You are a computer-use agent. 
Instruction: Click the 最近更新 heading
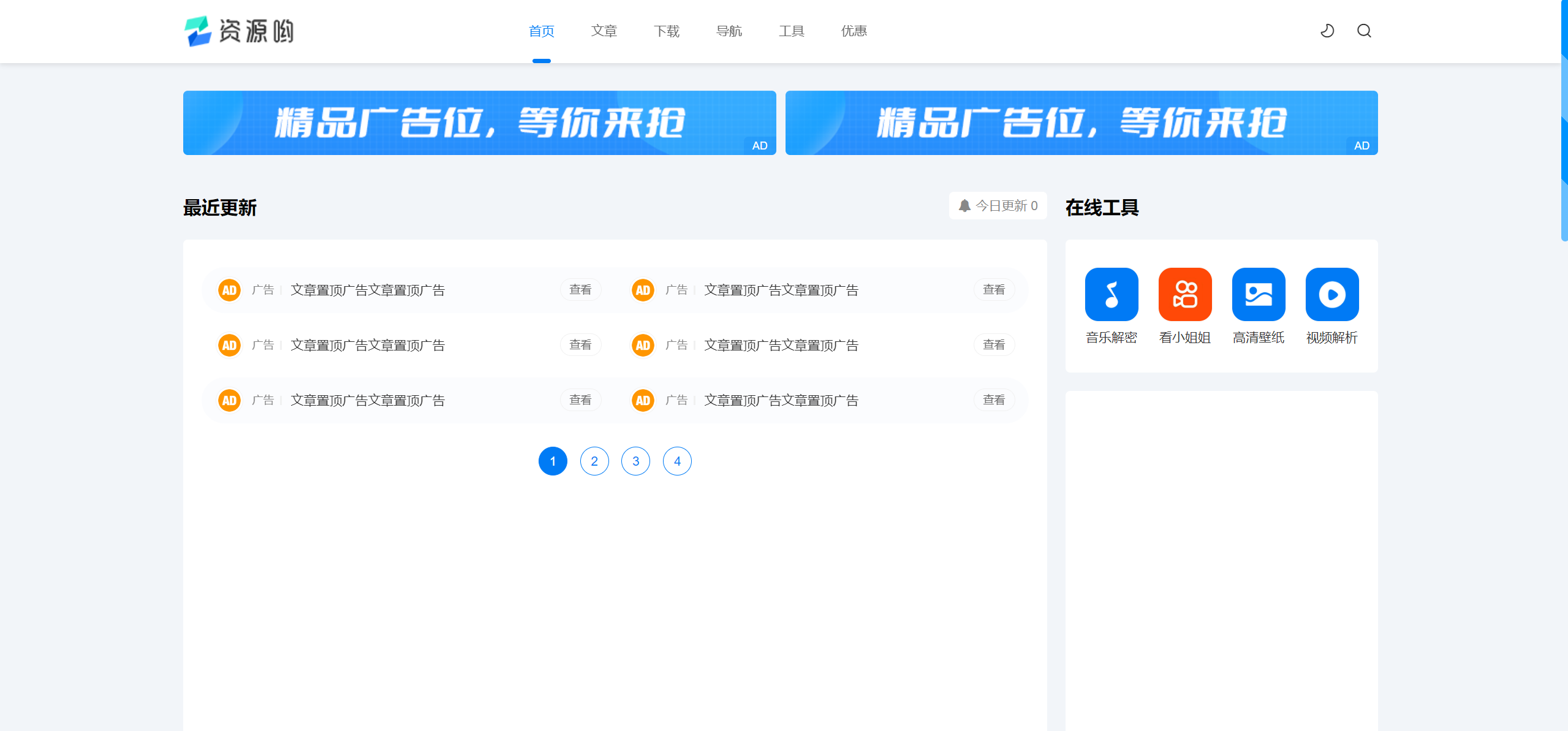(x=220, y=208)
